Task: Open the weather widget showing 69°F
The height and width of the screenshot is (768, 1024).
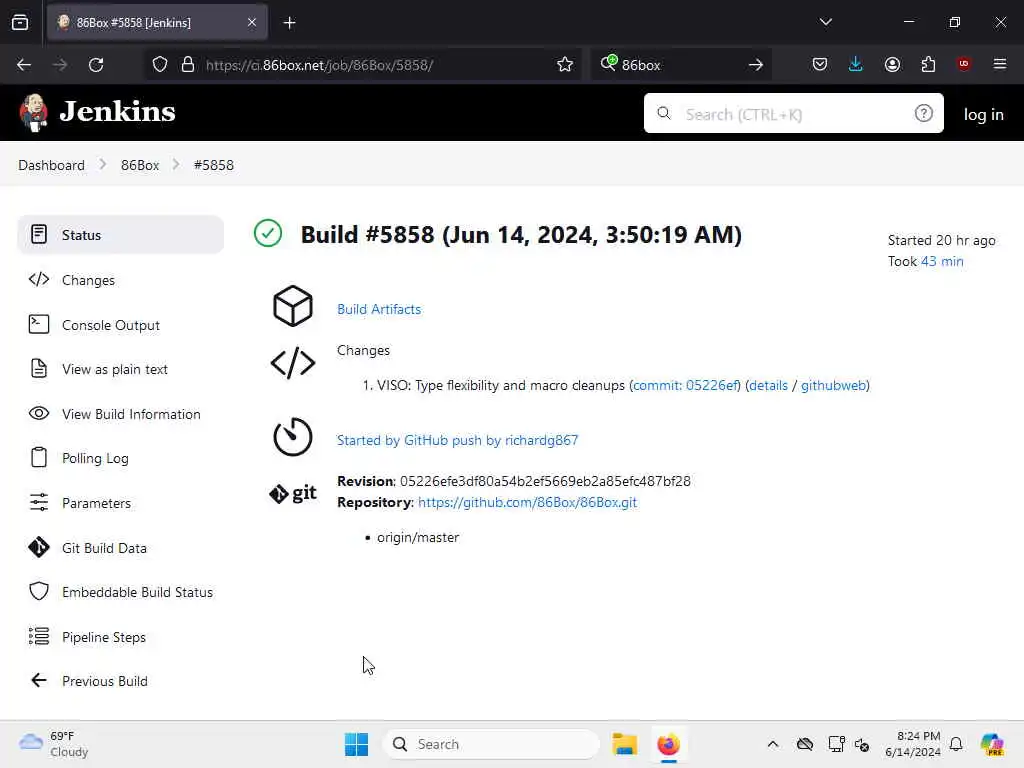Action: click(55, 744)
